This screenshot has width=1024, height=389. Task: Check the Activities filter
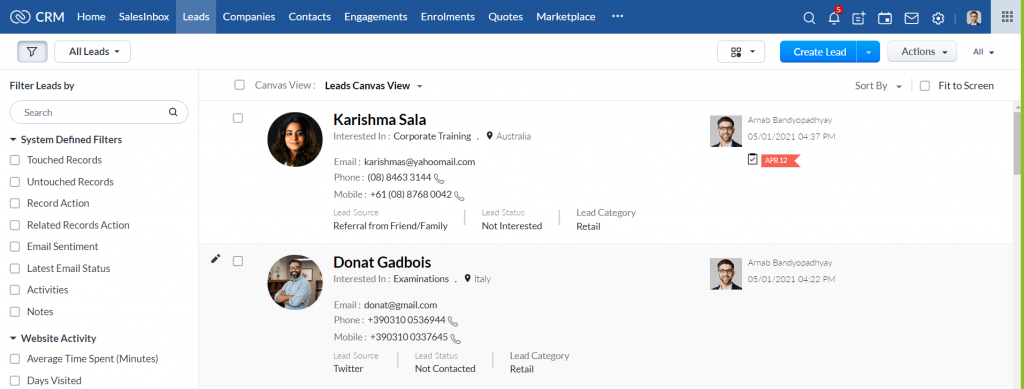[15, 290]
